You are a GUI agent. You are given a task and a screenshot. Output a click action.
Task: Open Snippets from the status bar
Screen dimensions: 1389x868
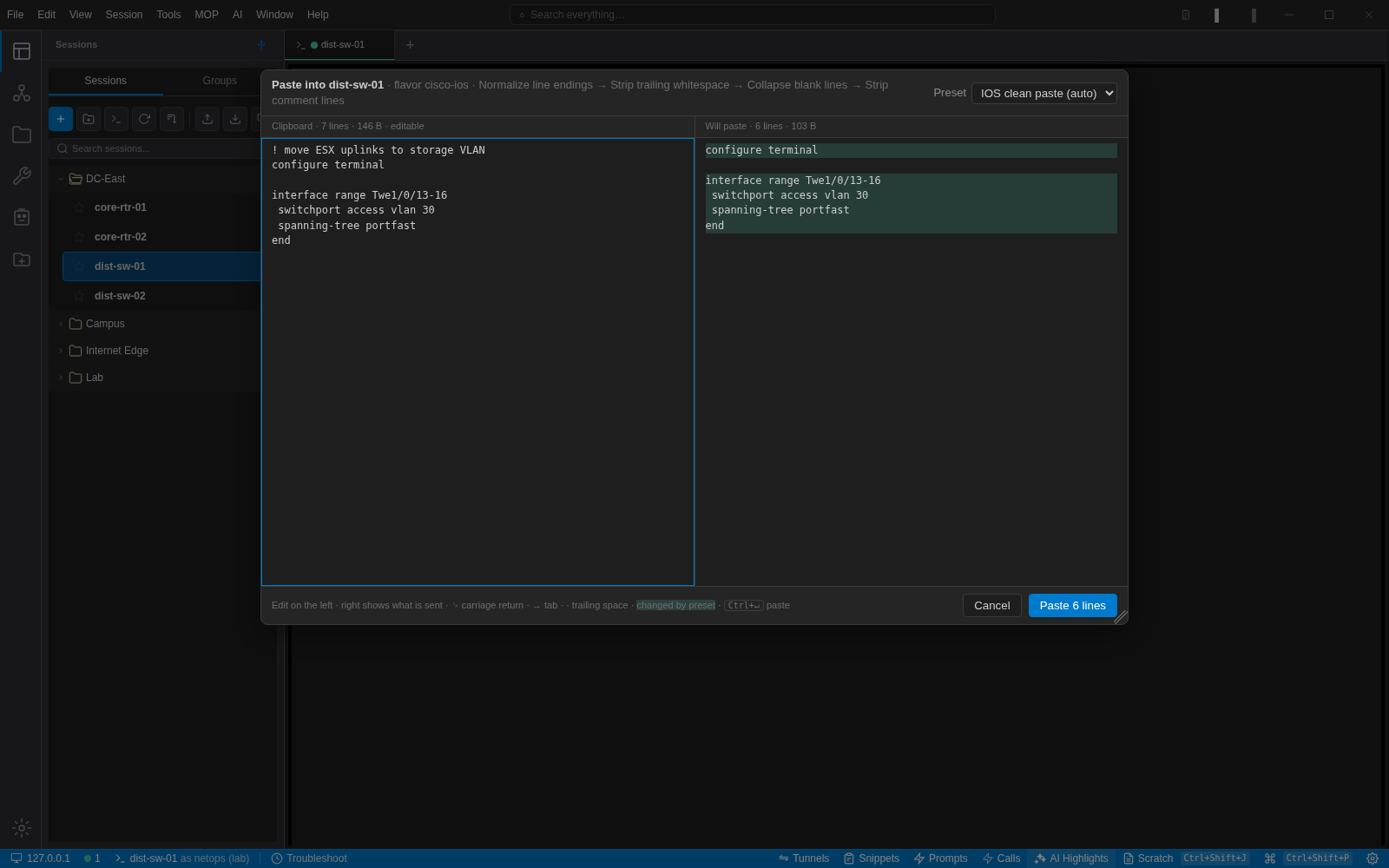pyautogui.click(x=872, y=858)
